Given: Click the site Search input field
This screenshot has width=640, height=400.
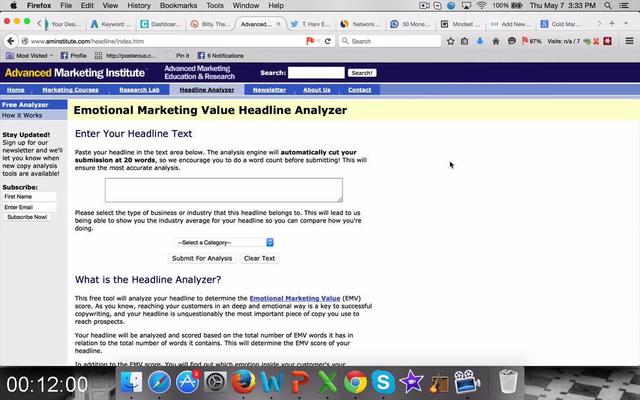Looking at the screenshot, I should tap(316, 73).
